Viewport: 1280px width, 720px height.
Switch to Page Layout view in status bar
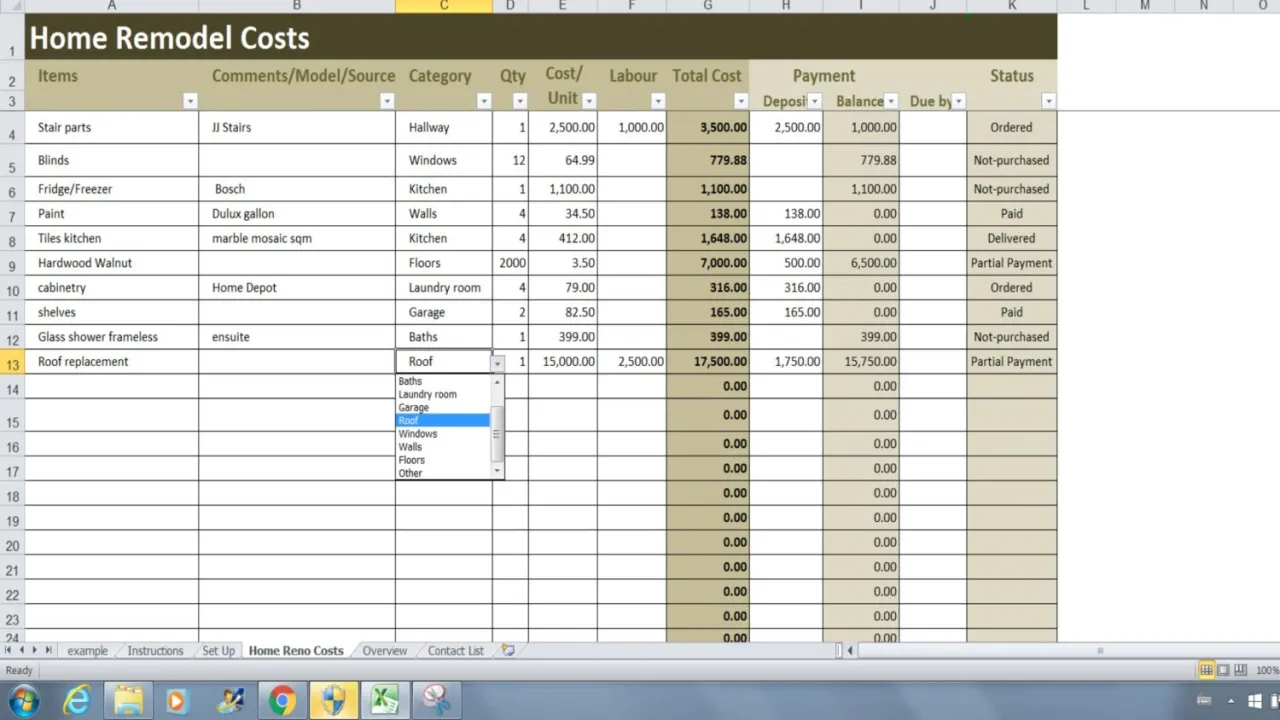tap(1223, 670)
